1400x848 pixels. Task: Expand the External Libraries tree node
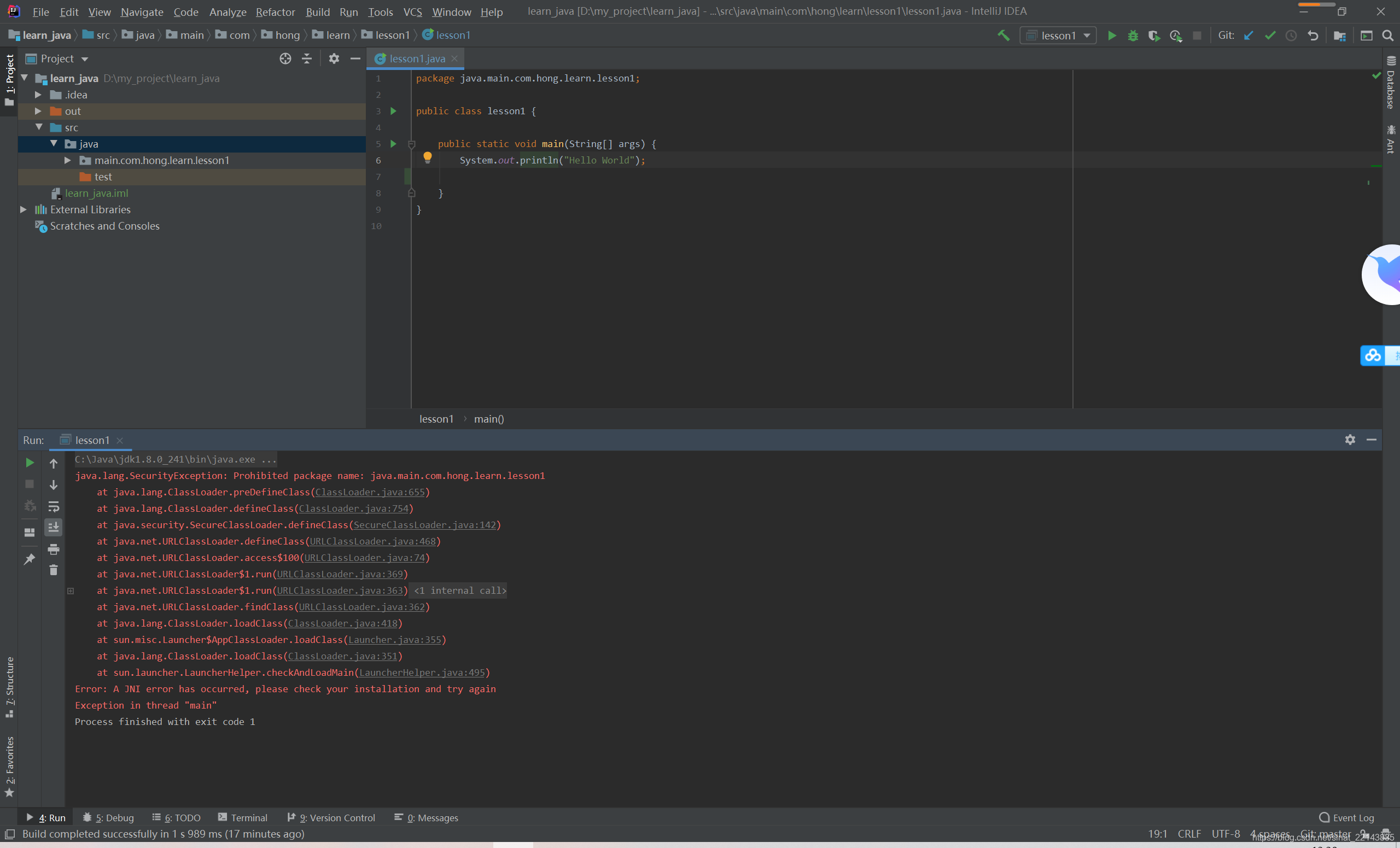[24, 209]
